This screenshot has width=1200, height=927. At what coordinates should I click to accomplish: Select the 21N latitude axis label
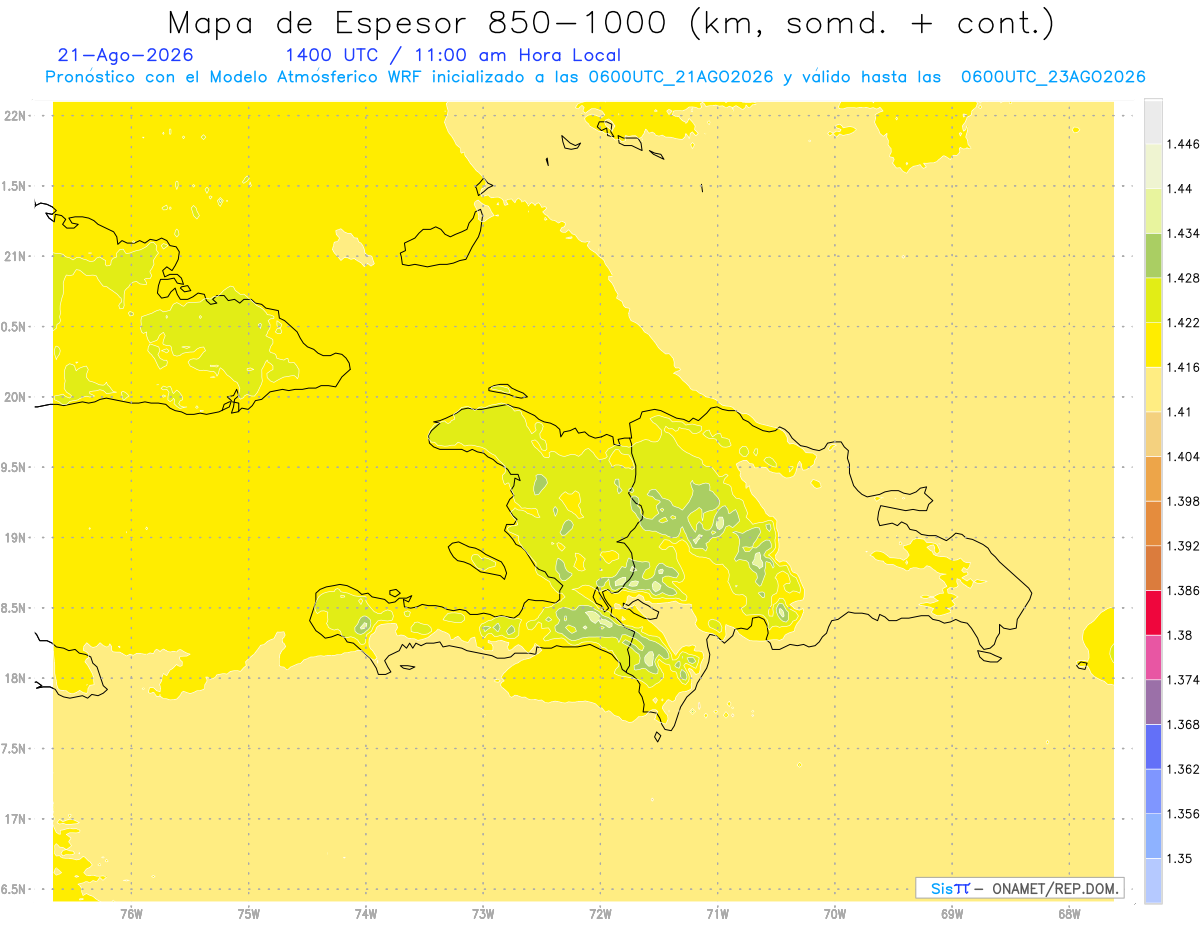point(16,256)
